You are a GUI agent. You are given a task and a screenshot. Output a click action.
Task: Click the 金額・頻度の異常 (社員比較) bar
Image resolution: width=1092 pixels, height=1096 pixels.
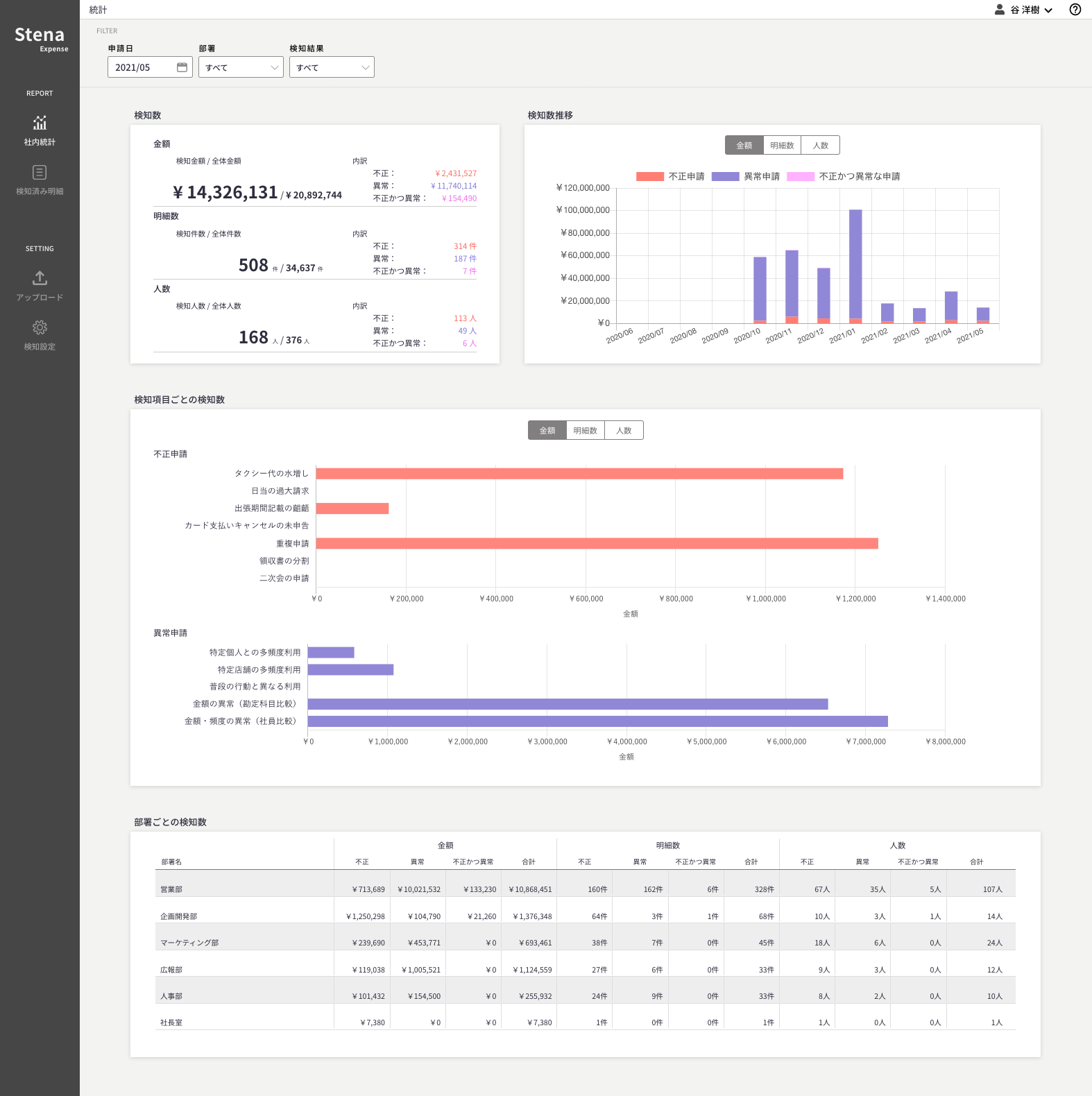pyautogui.click(x=598, y=721)
